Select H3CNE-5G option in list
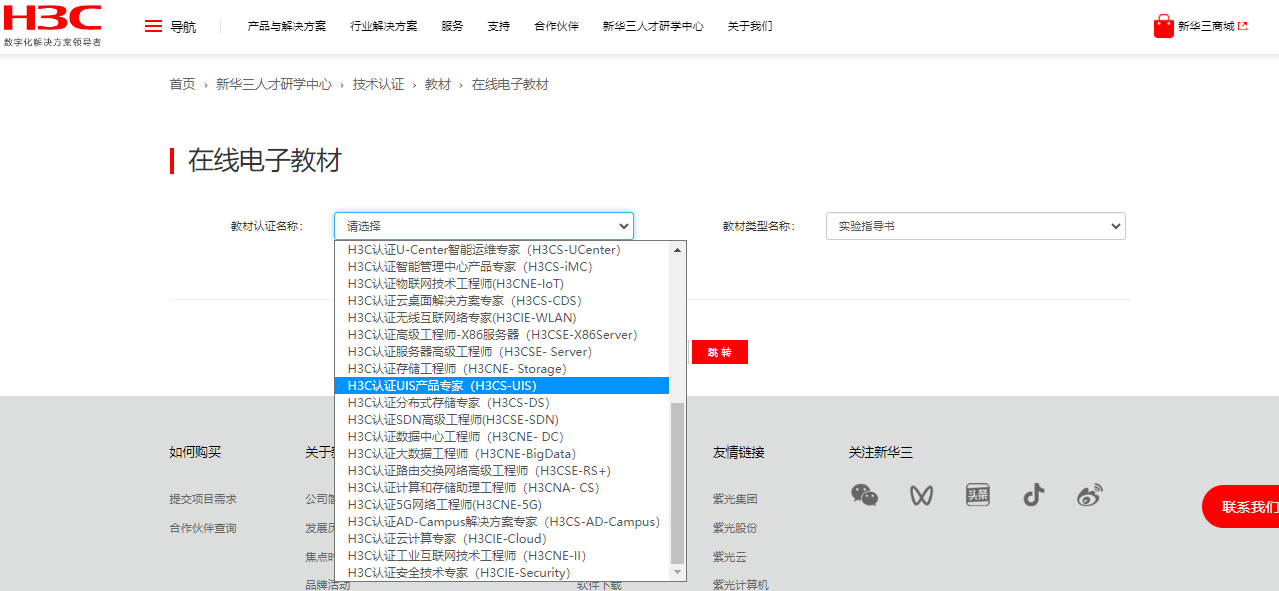The image size is (1279, 591). point(502,505)
